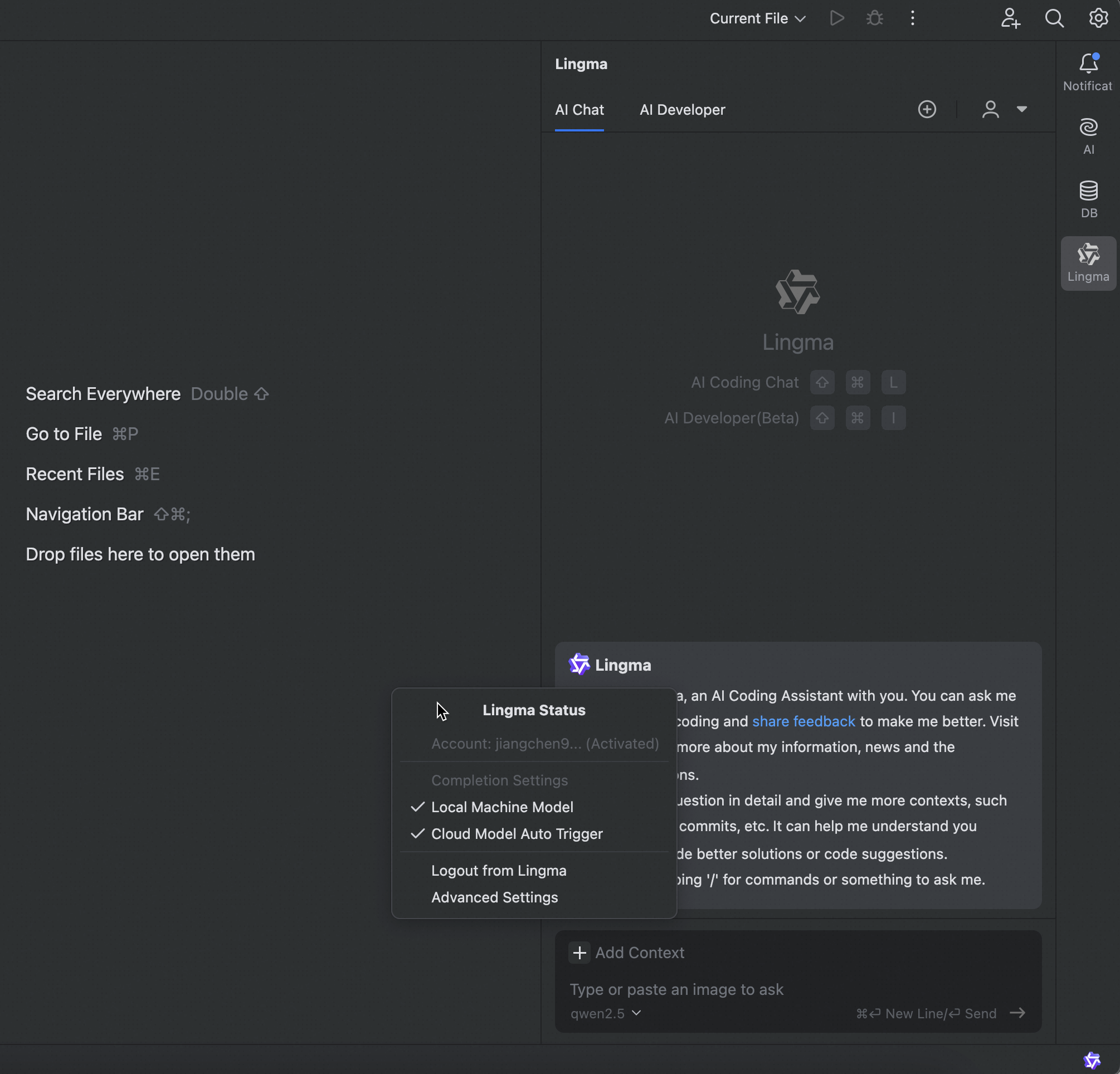Click Drop files here to open them text
This screenshot has width=1120, height=1074.
tap(140, 554)
